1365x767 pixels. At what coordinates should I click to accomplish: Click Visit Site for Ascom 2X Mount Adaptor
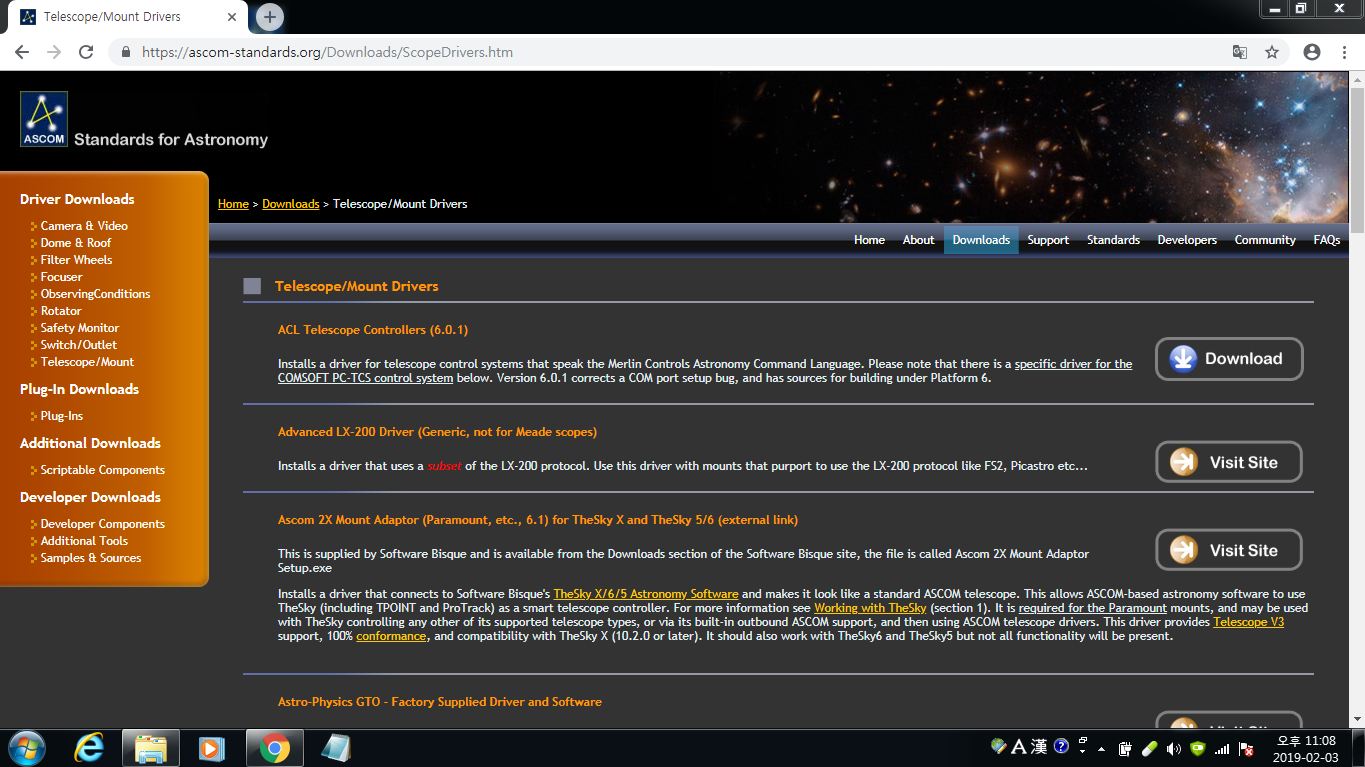click(x=1229, y=550)
